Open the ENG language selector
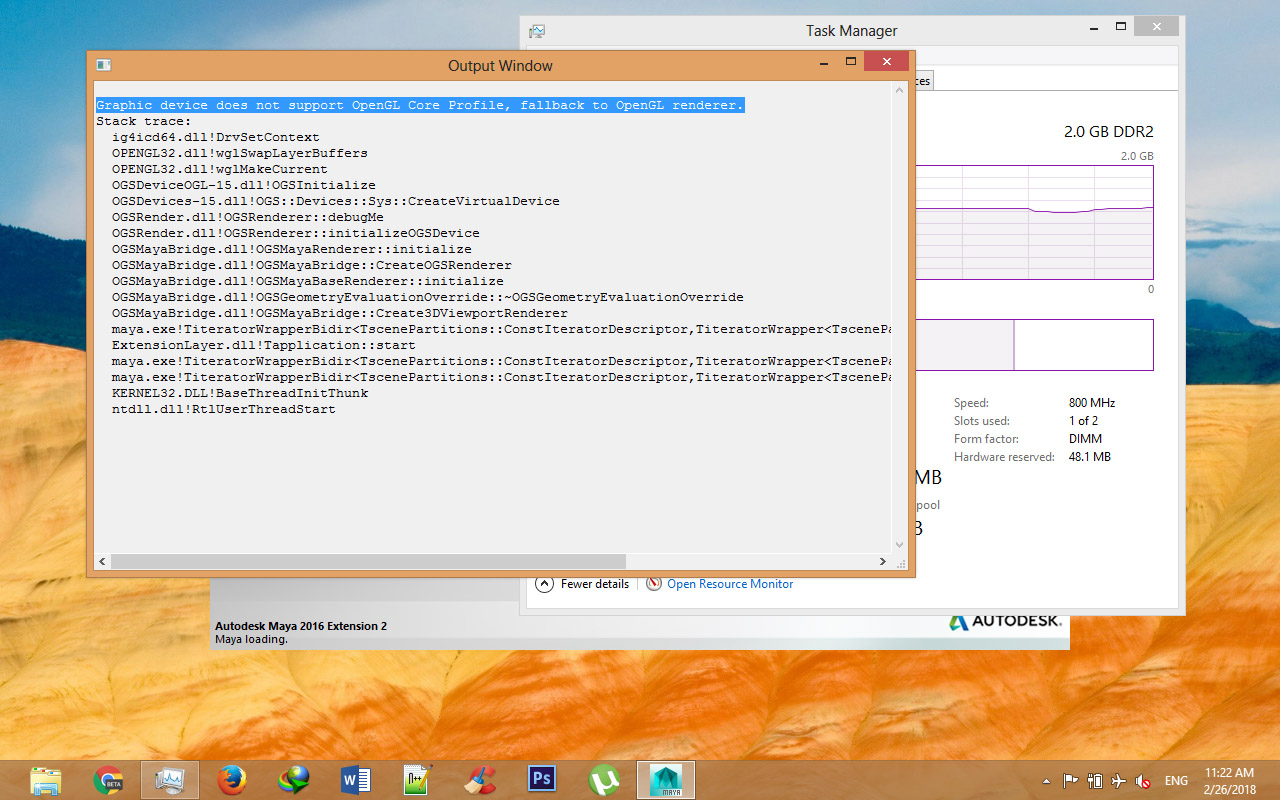Screen dimensions: 1280x800 tap(1176, 780)
